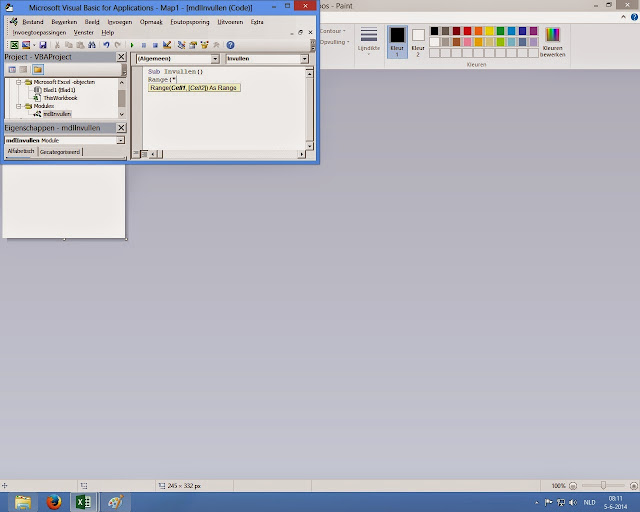Screen dimensions: 640x512
Task: Open the Bewerken menu
Action: point(64,22)
